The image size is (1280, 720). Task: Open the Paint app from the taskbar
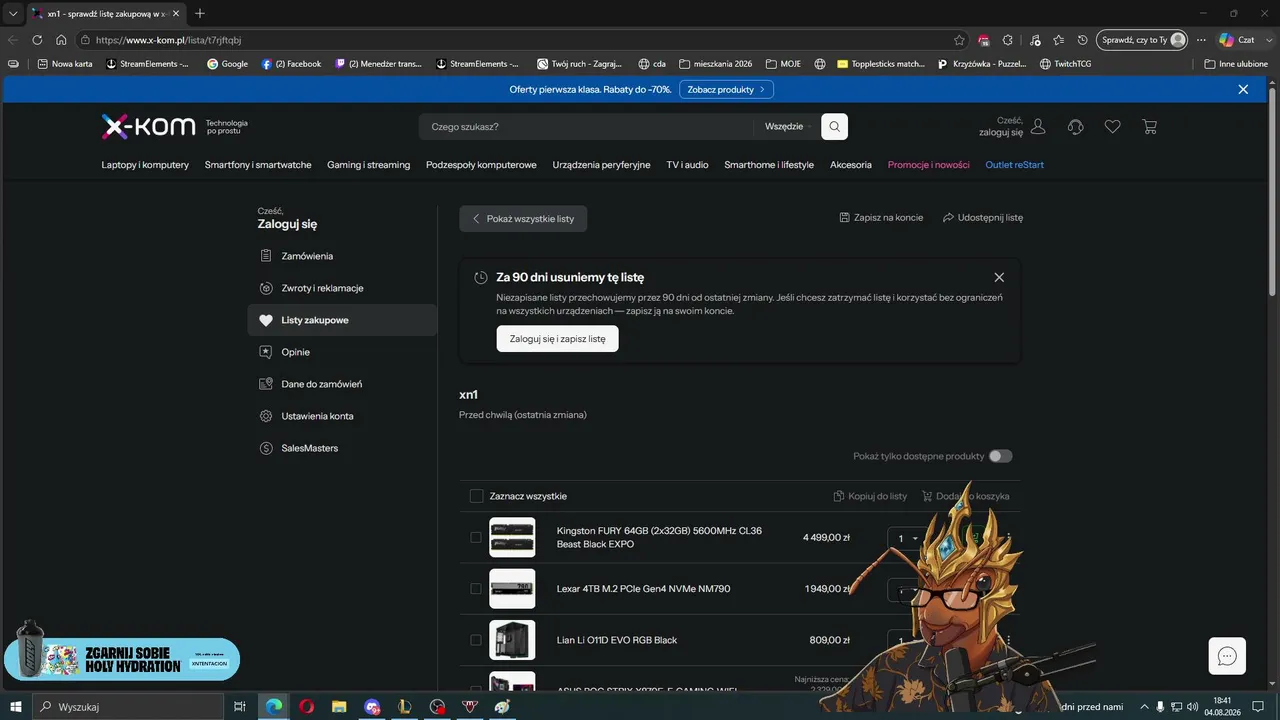pos(502,707)
